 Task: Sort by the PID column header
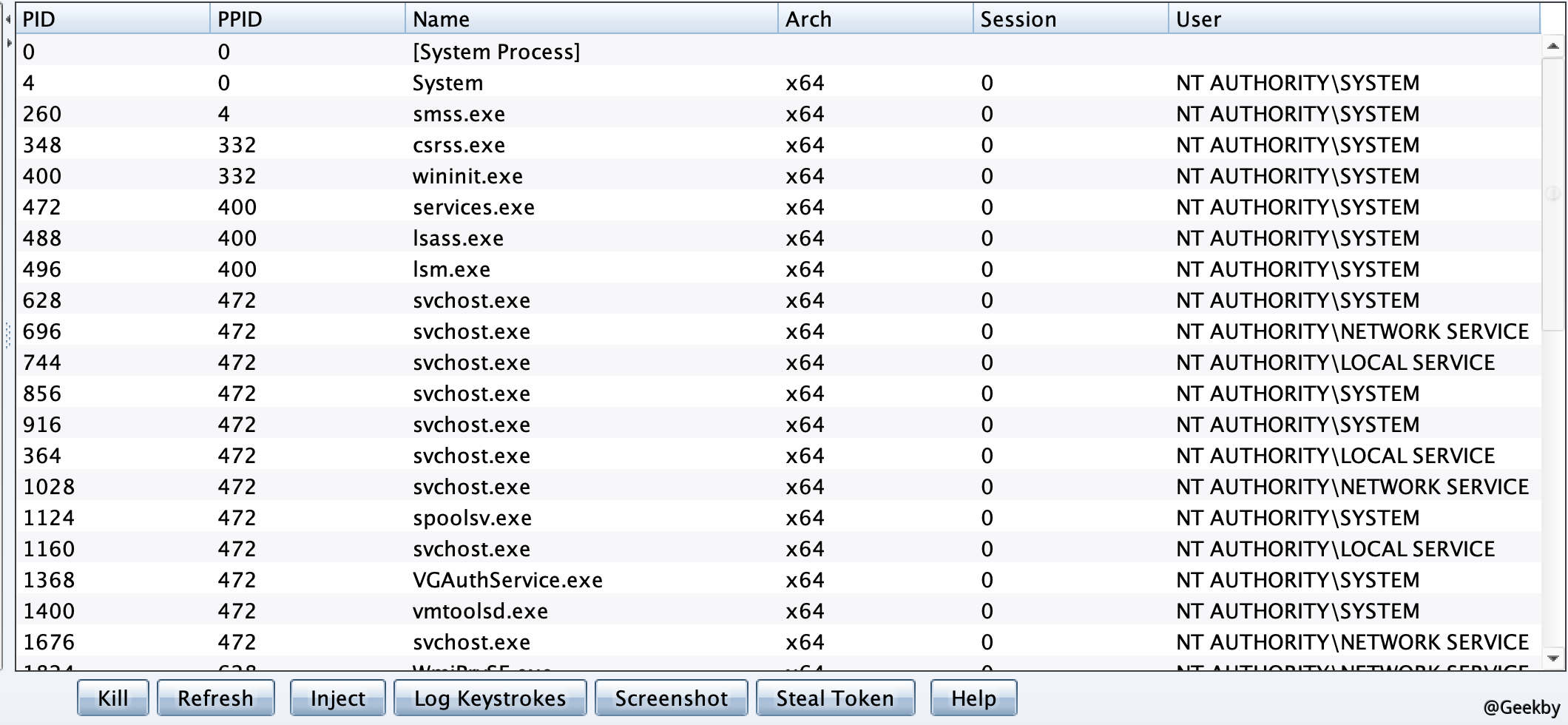(x=111, y=19)
